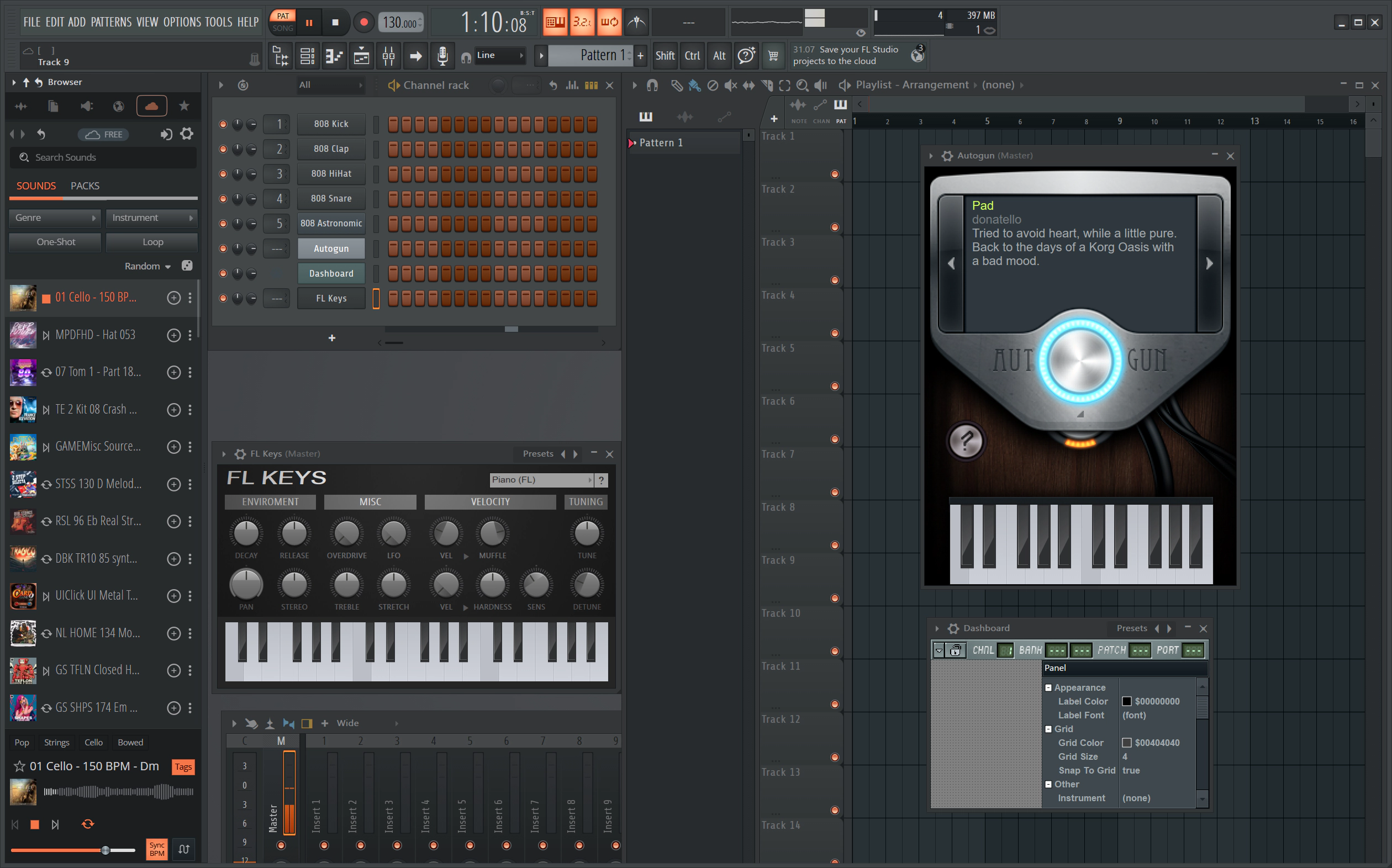1392x868 pixels.
Task: Open the mixer Wide layout dropdown
Action: point(367,723)
